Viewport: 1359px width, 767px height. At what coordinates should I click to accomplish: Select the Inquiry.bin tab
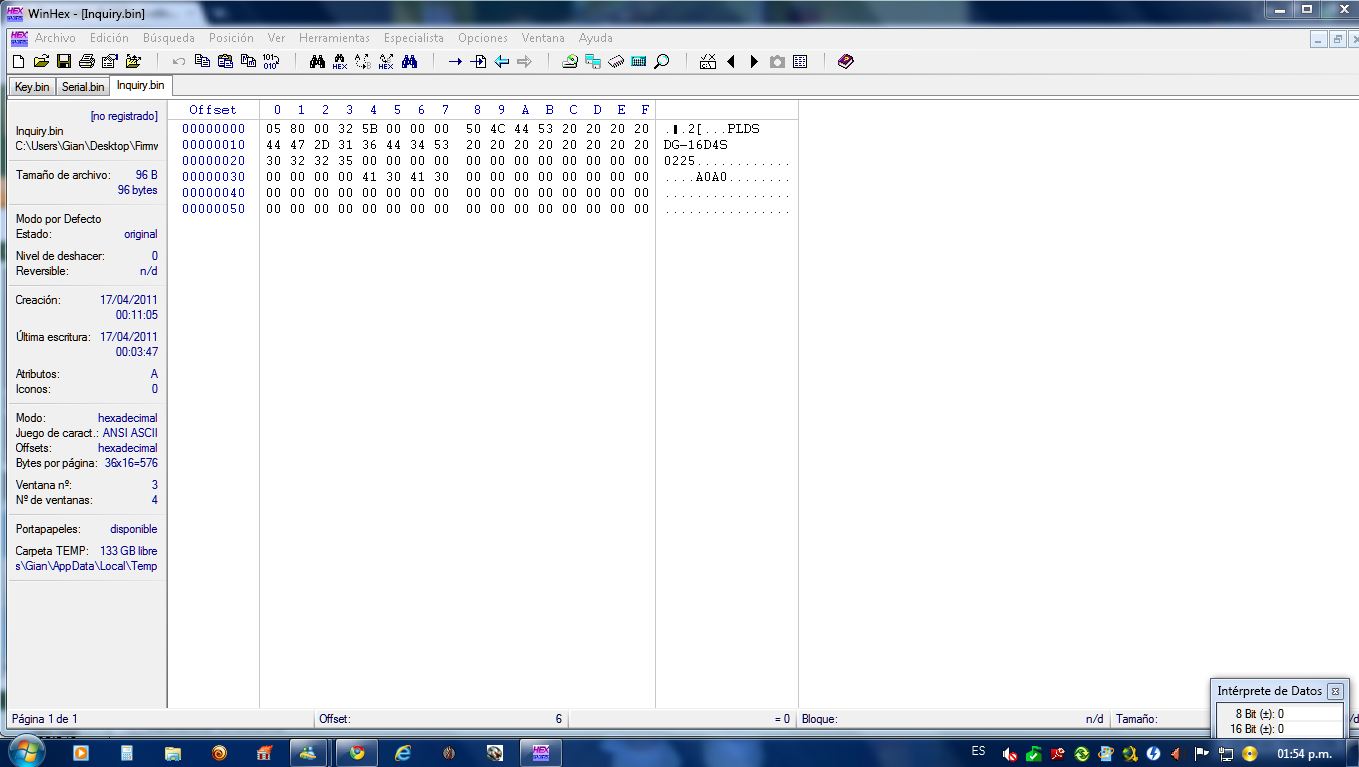point(140,85)
